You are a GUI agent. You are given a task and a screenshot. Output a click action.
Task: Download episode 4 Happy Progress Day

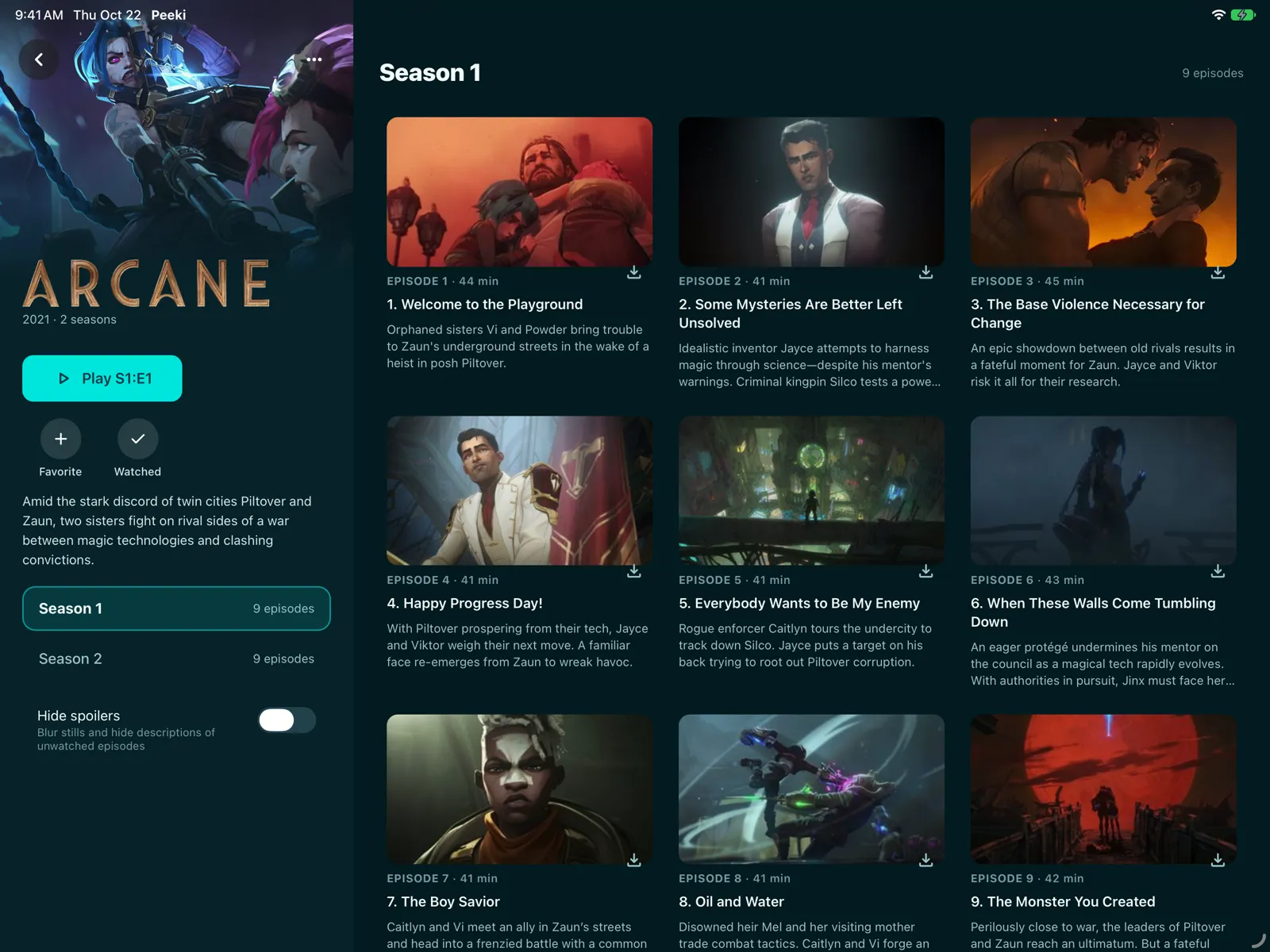(634, 571)
